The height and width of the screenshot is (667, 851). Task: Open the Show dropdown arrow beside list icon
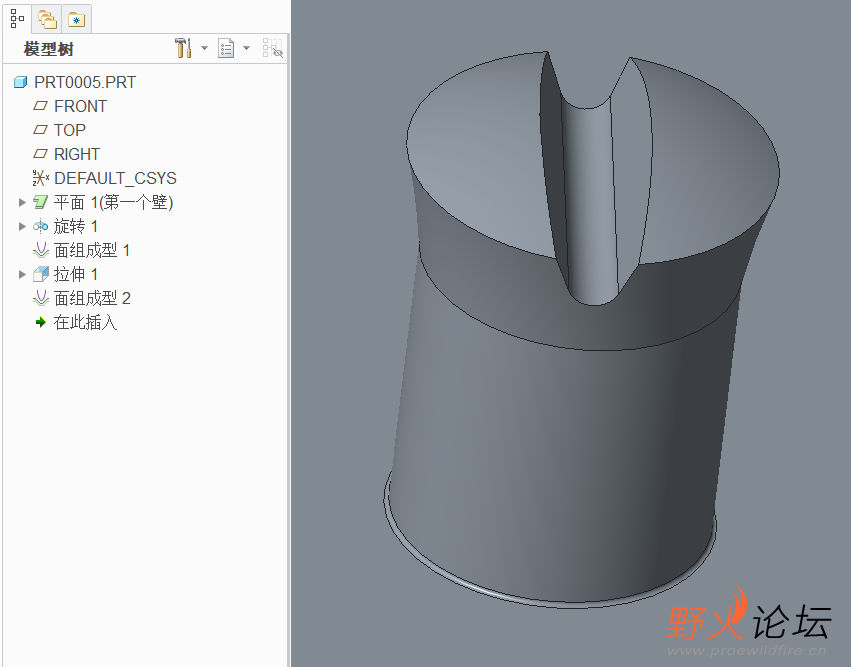pyautogui.click(x=246, y=48)
